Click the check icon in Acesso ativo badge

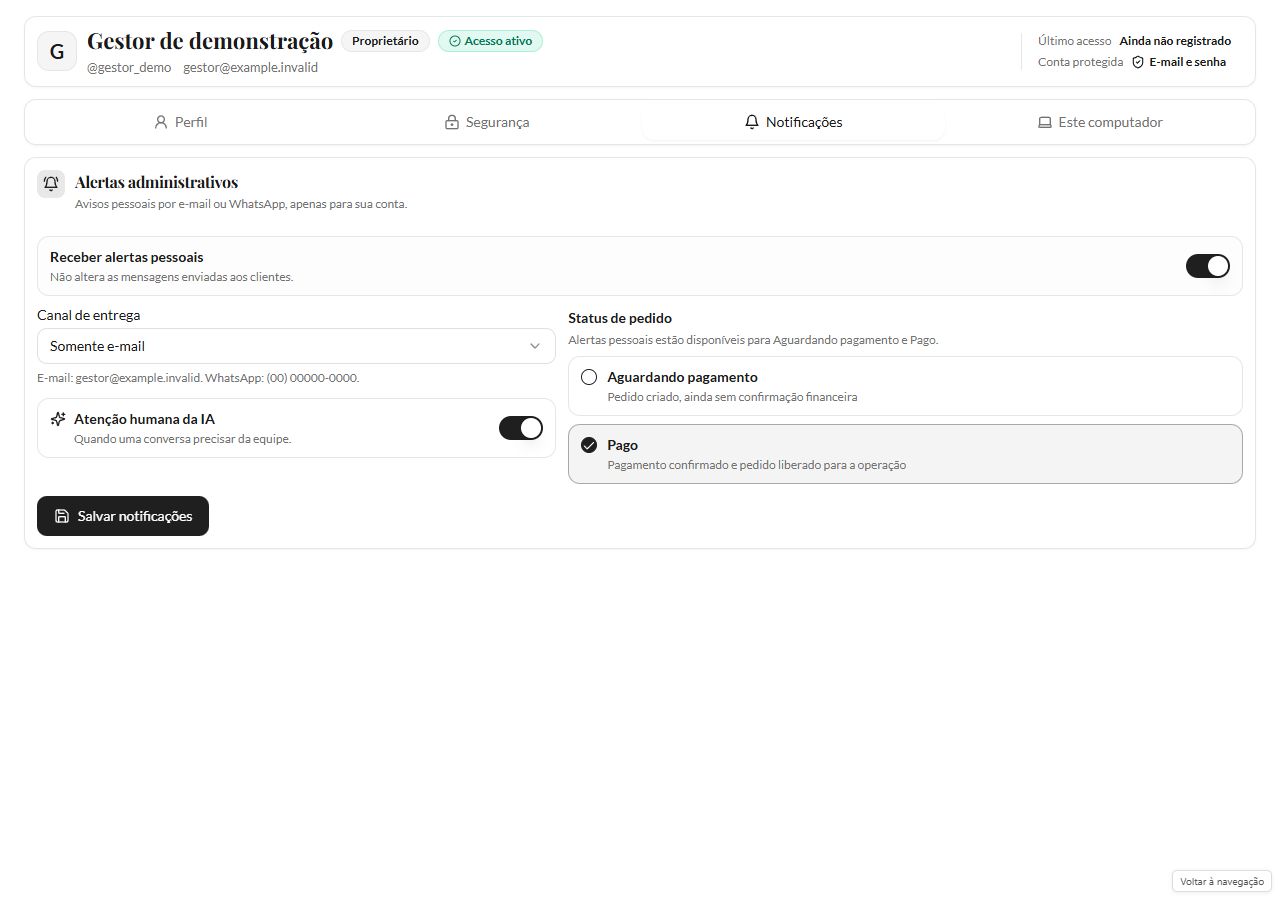pyautogui.click(x=455, y=41)
